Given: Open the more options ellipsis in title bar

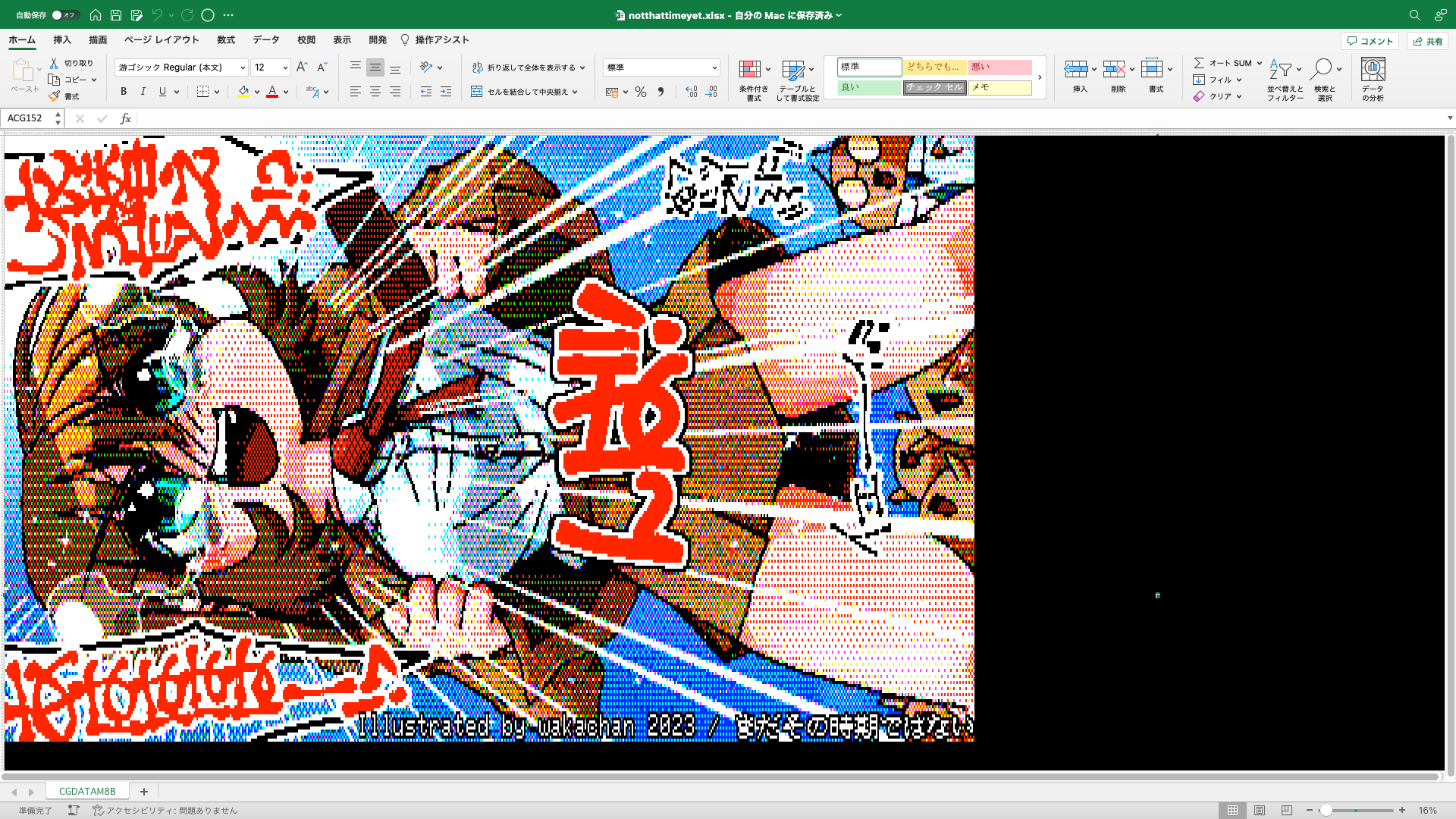Looking at the screenshot, I should (x=228, y=15).
